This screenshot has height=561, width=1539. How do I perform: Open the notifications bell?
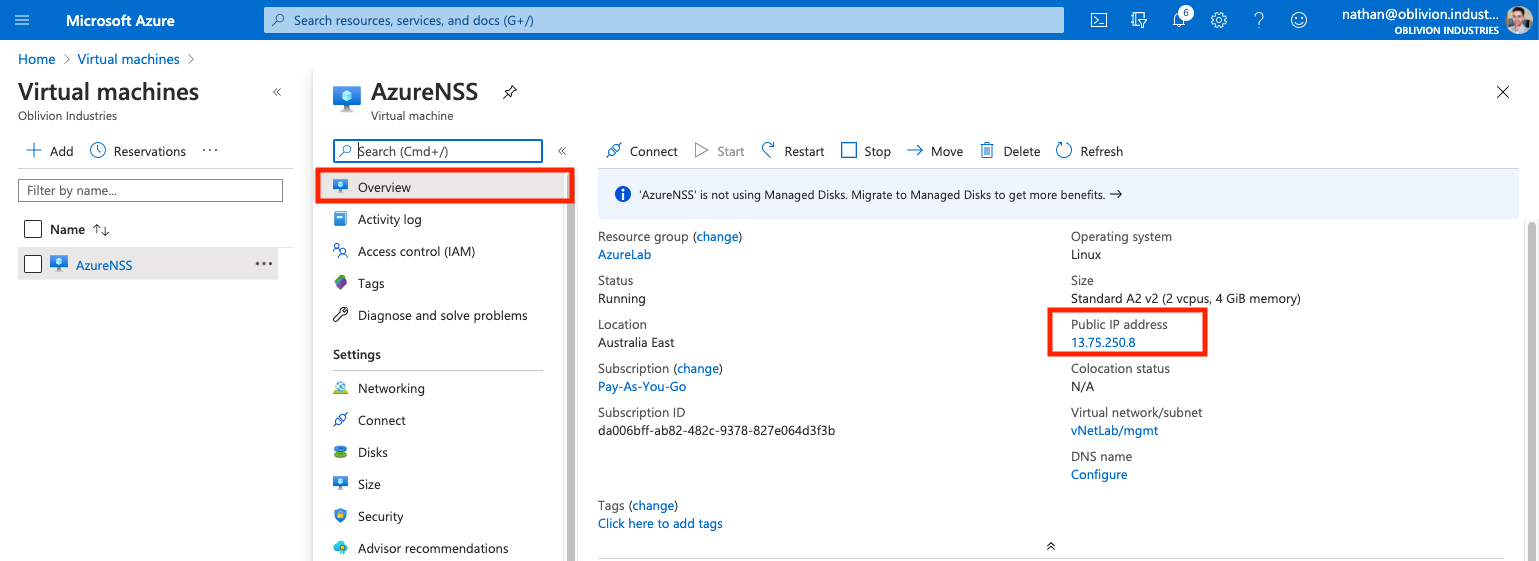[1179, 20]
